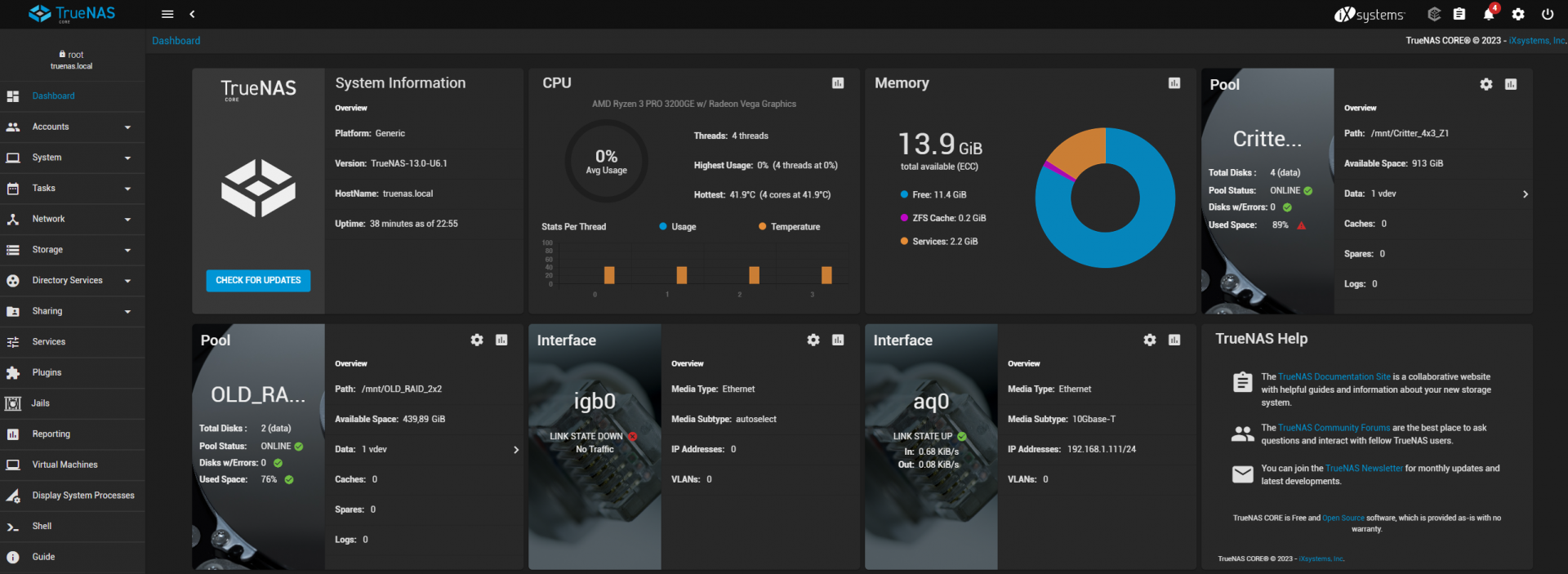This screenshot has width=1568, height=574.
Task: Click the Dashboard sidebar icon
Action: pyautogui.click(x=13, y=96)
